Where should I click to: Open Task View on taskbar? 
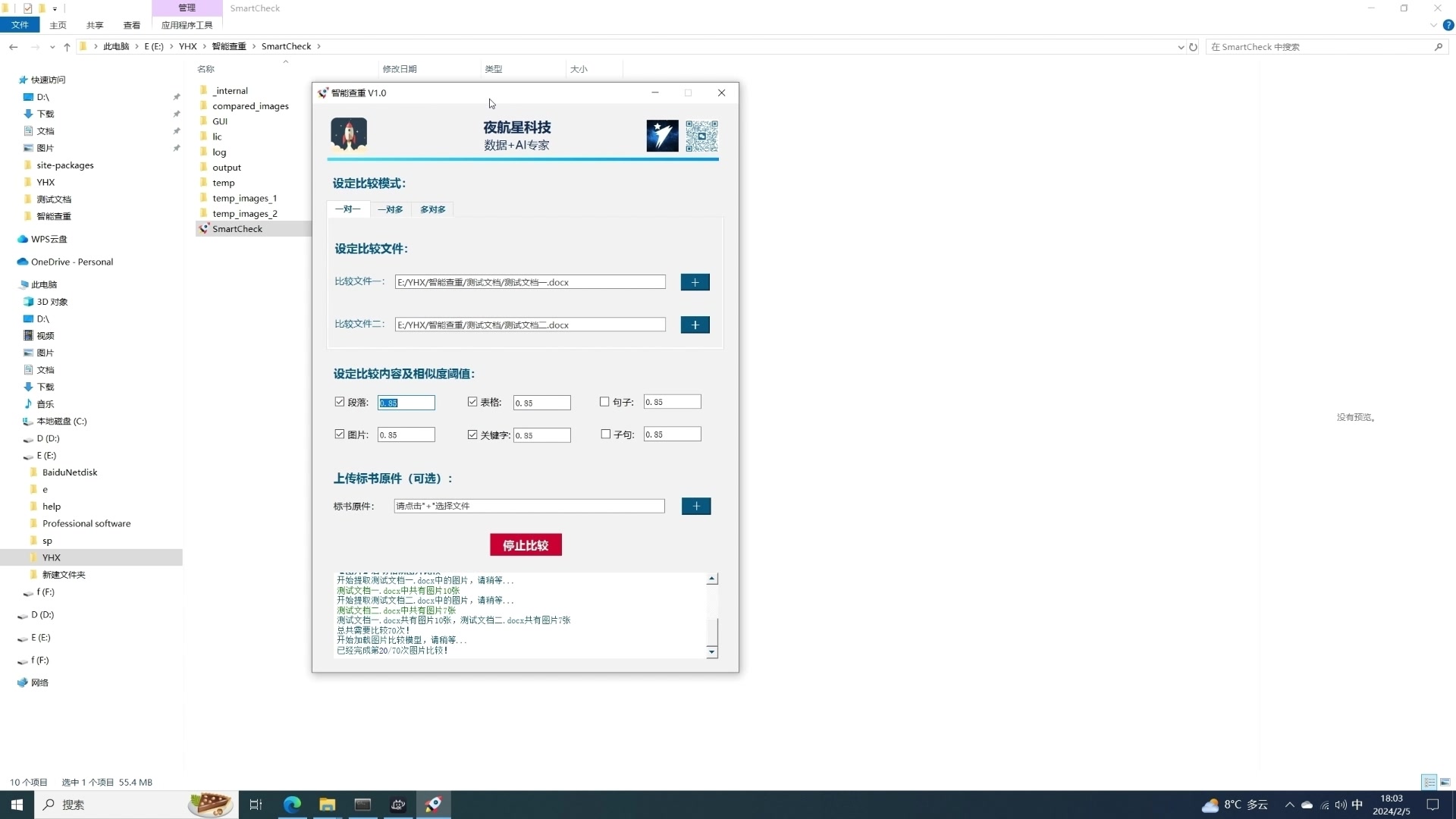(256, 805)
